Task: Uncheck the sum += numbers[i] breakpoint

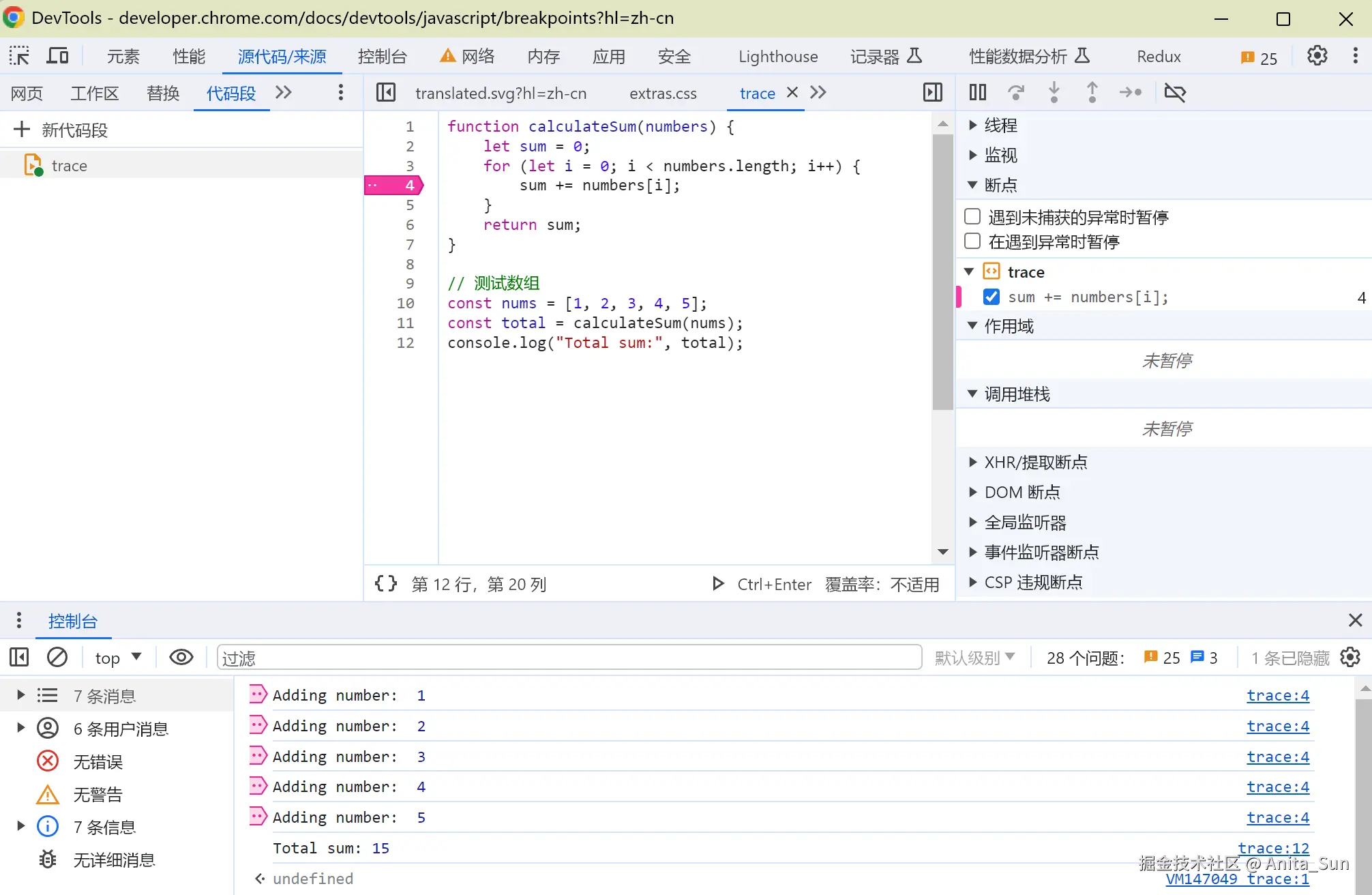Action: 991,297
